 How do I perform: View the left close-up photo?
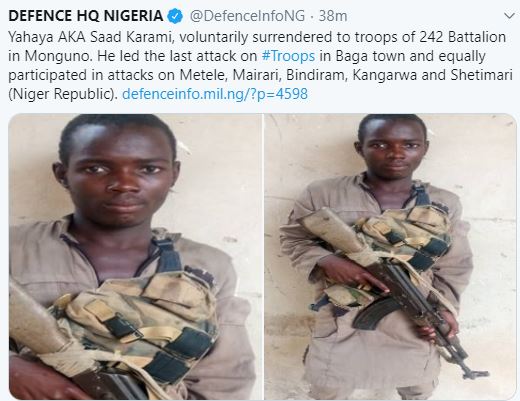[135, 257]
